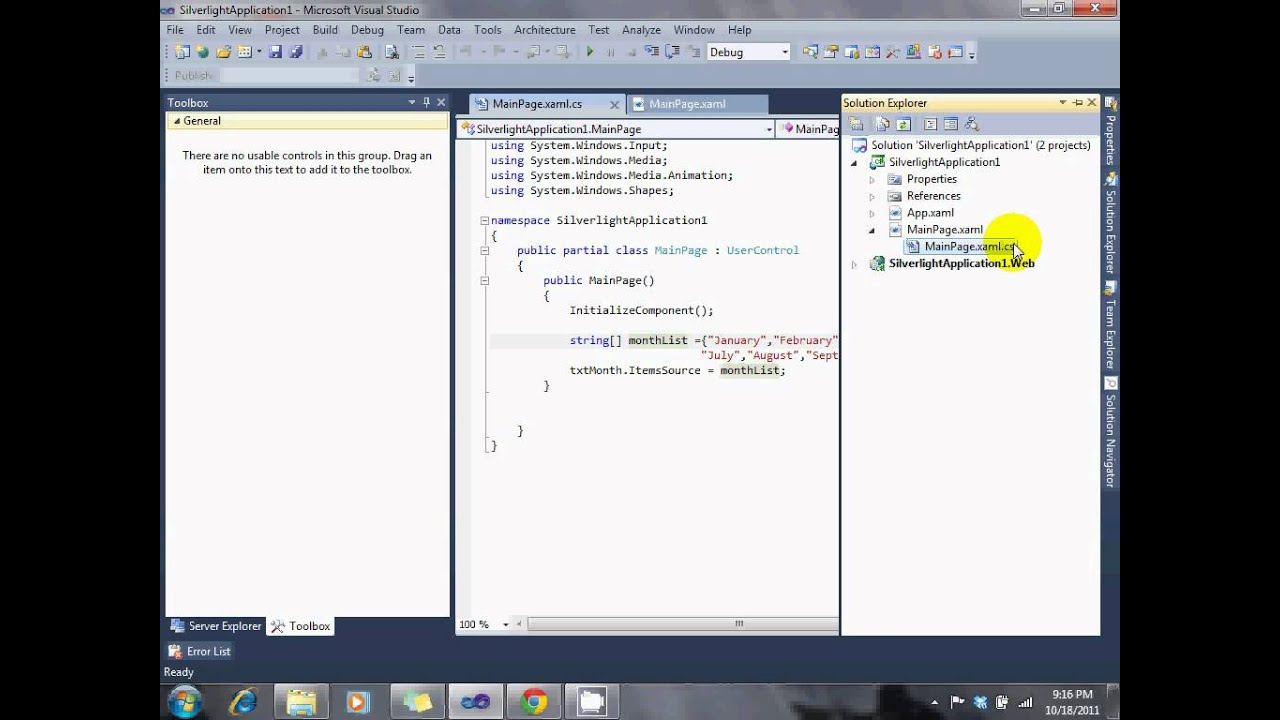Select the Solution 'SilverlightApplication1' root node
1280x720 pixels.
[980, 145]
